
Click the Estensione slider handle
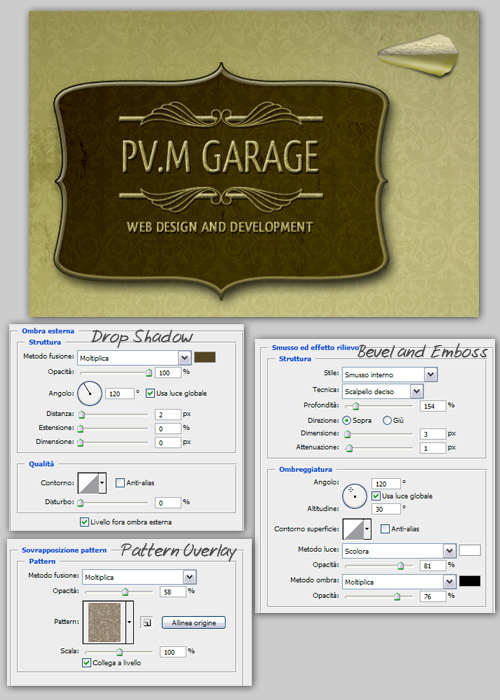[x=80, y=429]
